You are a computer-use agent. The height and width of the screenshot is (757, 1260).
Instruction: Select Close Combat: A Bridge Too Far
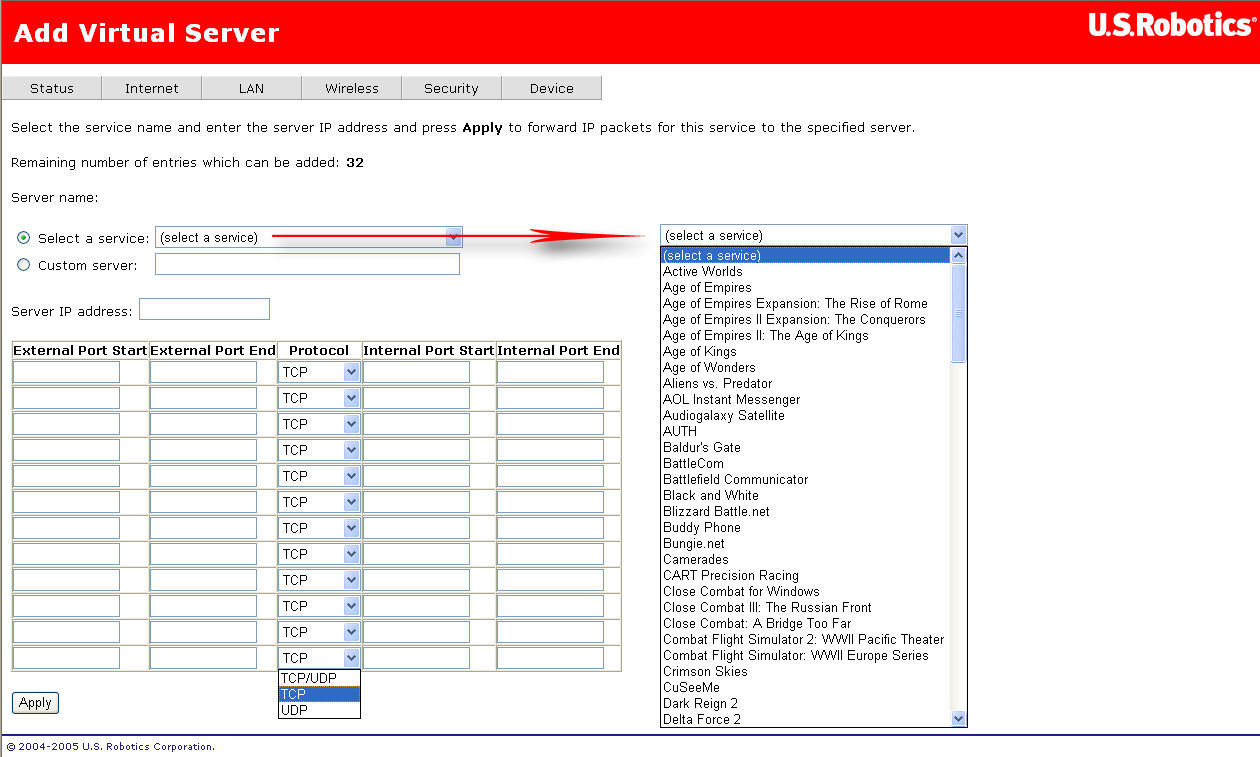click(806, 623)
